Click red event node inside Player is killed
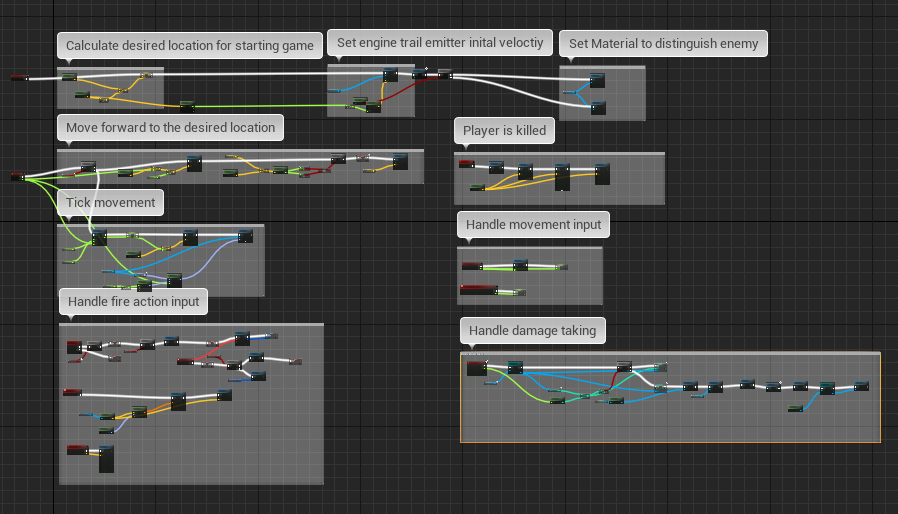 click(x=466, y=164)
